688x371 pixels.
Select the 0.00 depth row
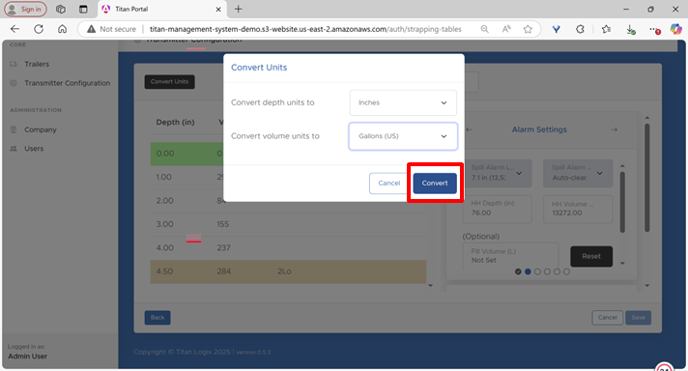(187, 153)
